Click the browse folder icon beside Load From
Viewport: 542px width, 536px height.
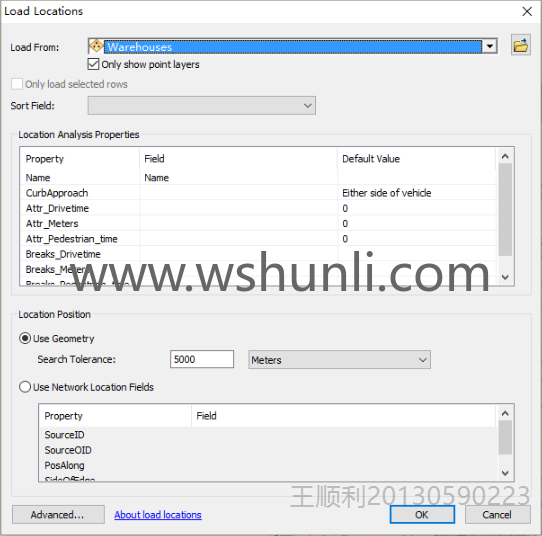(x=521, y=46)
